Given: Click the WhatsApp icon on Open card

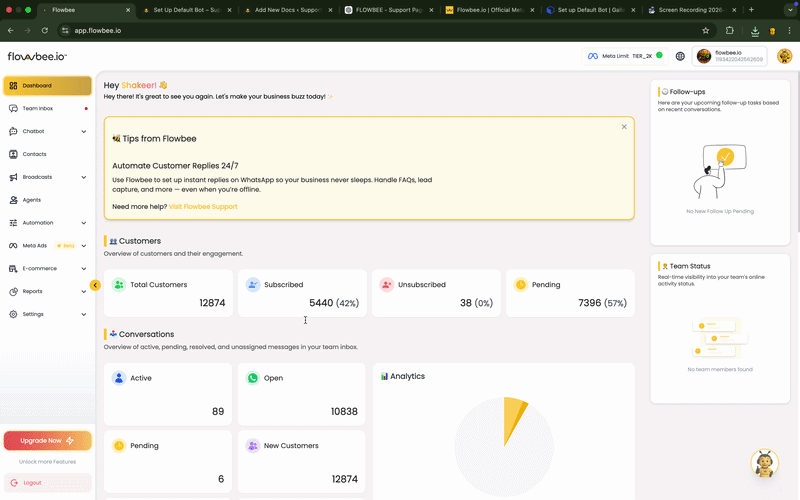Looking at the screenshot, I should 253,379.
